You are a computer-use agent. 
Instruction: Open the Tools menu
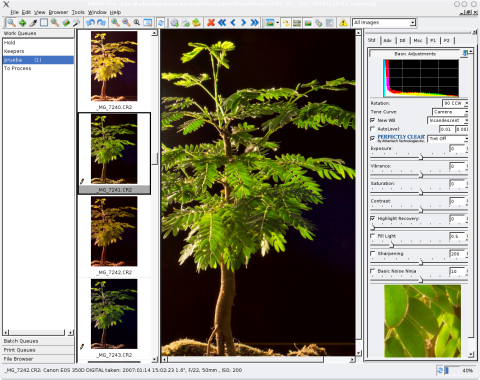pyautogui.click(x=78, y=12)
